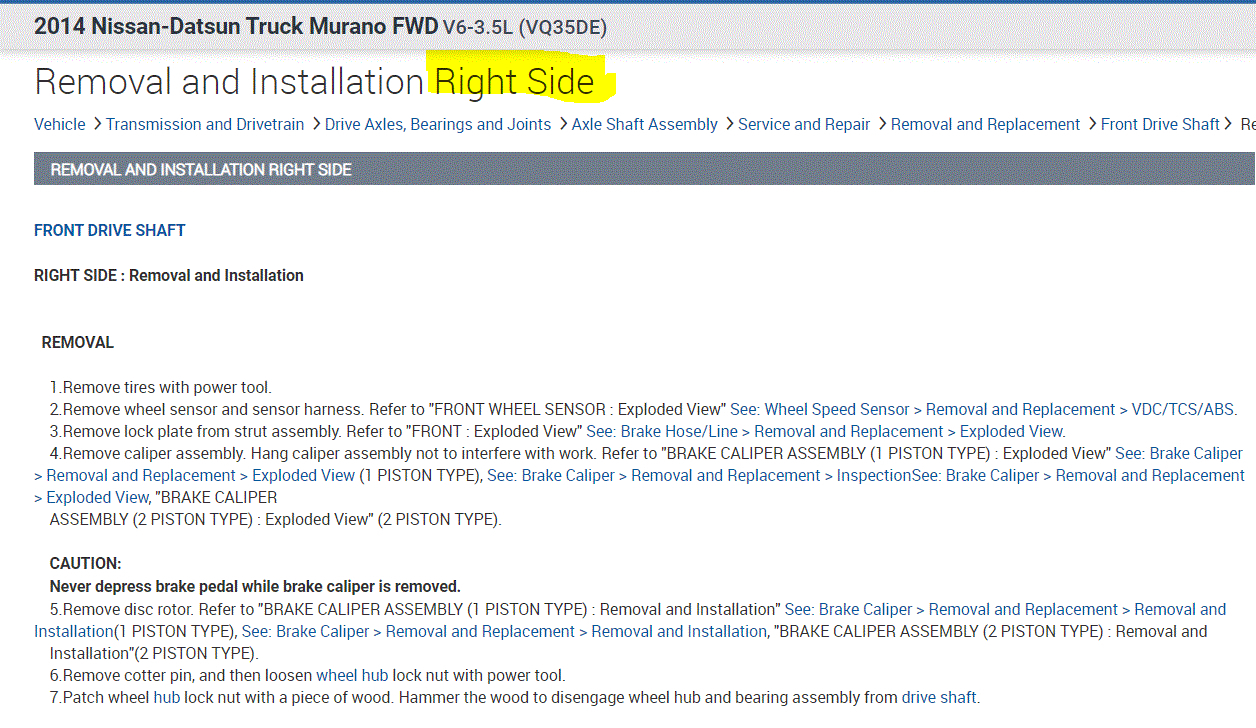The height and width of the screenshot is (728, 1256).
Task: Open Transmission and Drivetrain breadcrumb
Action: (205, 124)
